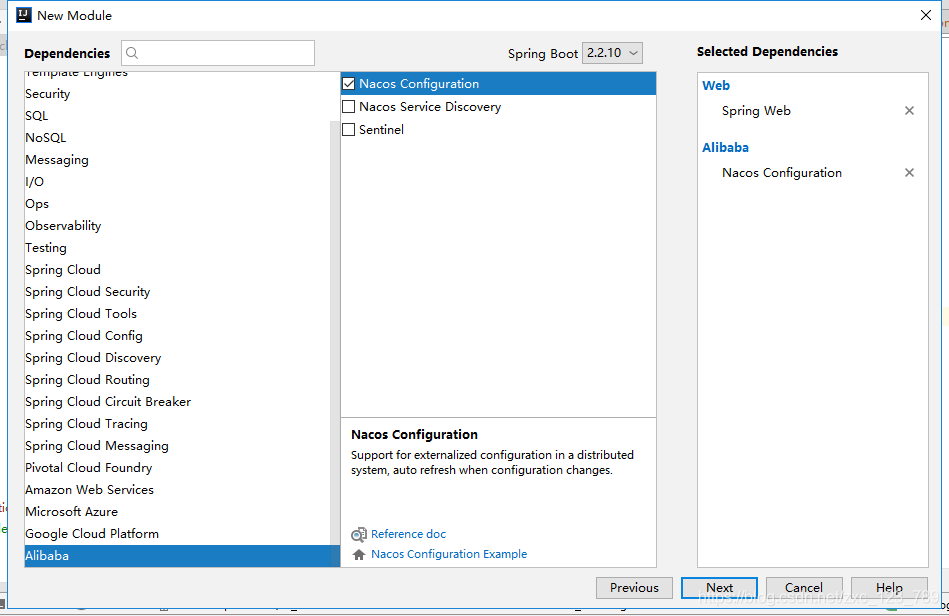Screen dimensions: 949x616
Task: Click the search magnifier icon
Action: point(132,53)
